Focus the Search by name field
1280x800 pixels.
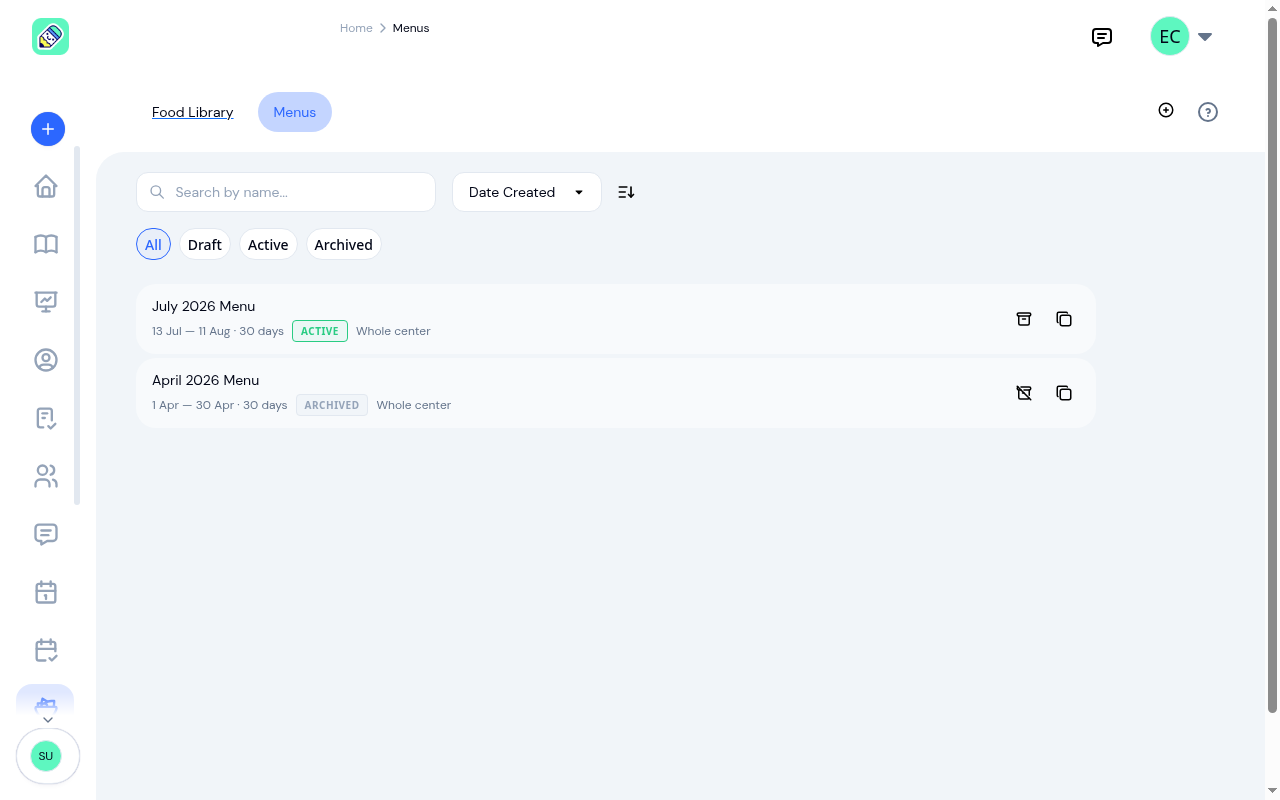coord(286,192)
